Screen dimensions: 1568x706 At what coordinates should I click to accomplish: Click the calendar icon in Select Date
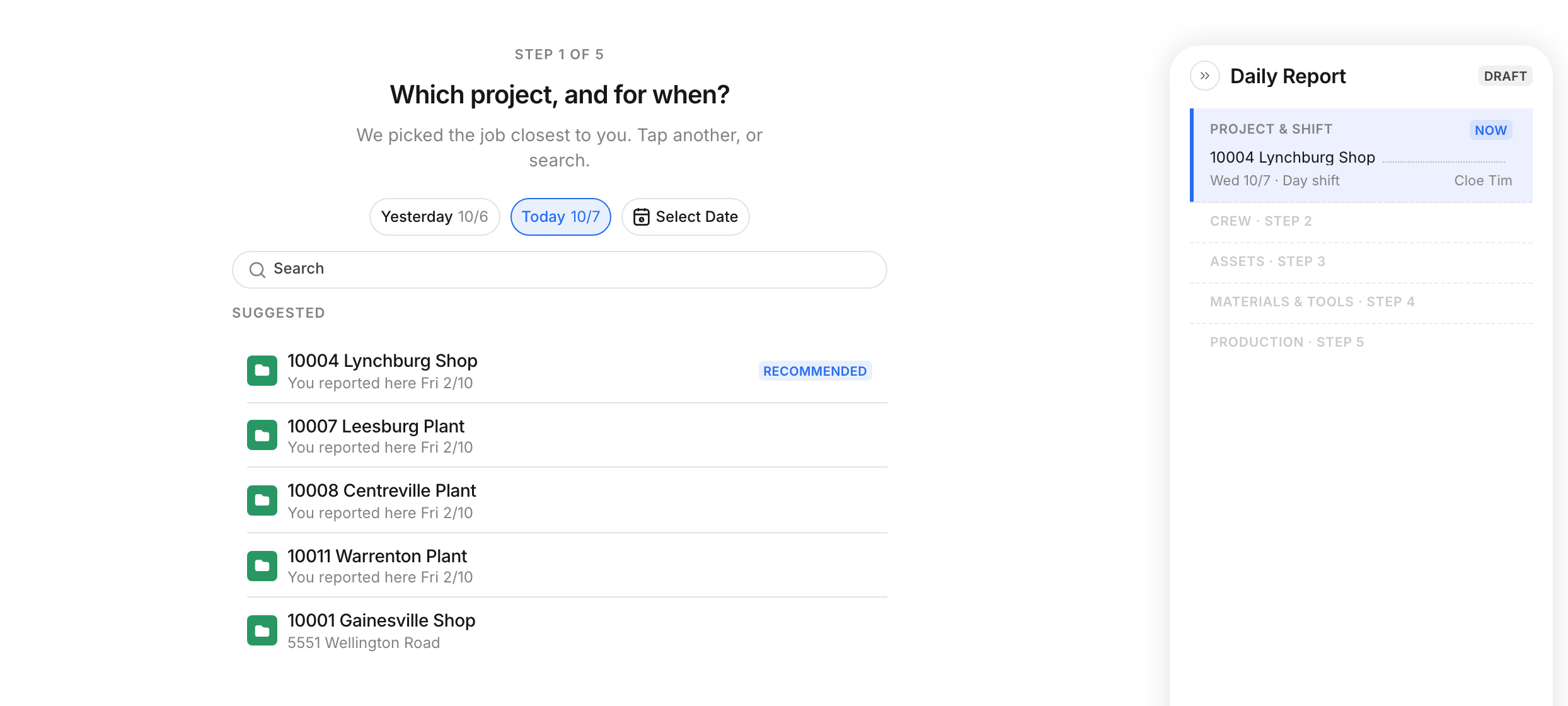[641, 217]
